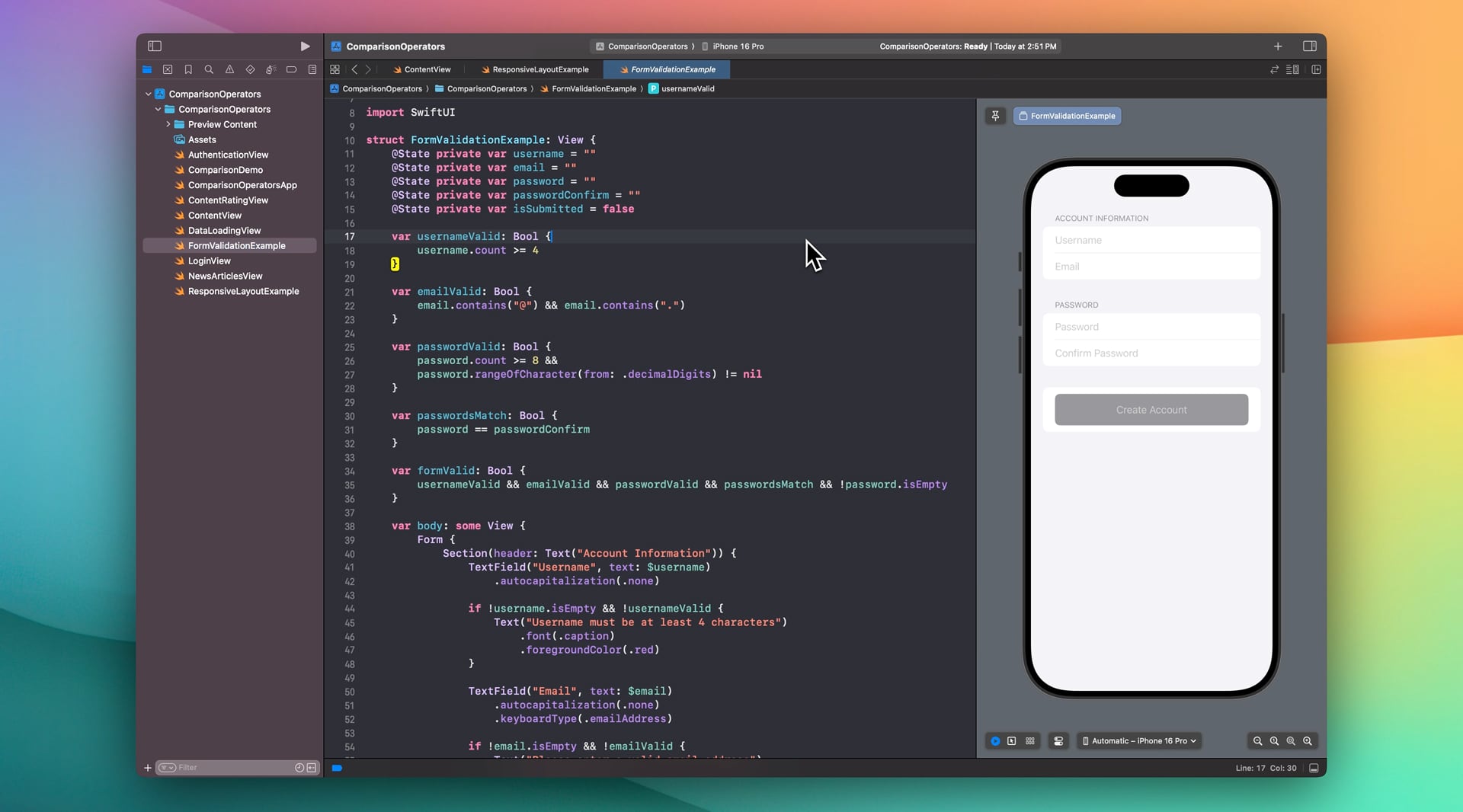Viewport: 1463px width, 812px height.
Task: Open the Report navigator
Action: [312, 69]
